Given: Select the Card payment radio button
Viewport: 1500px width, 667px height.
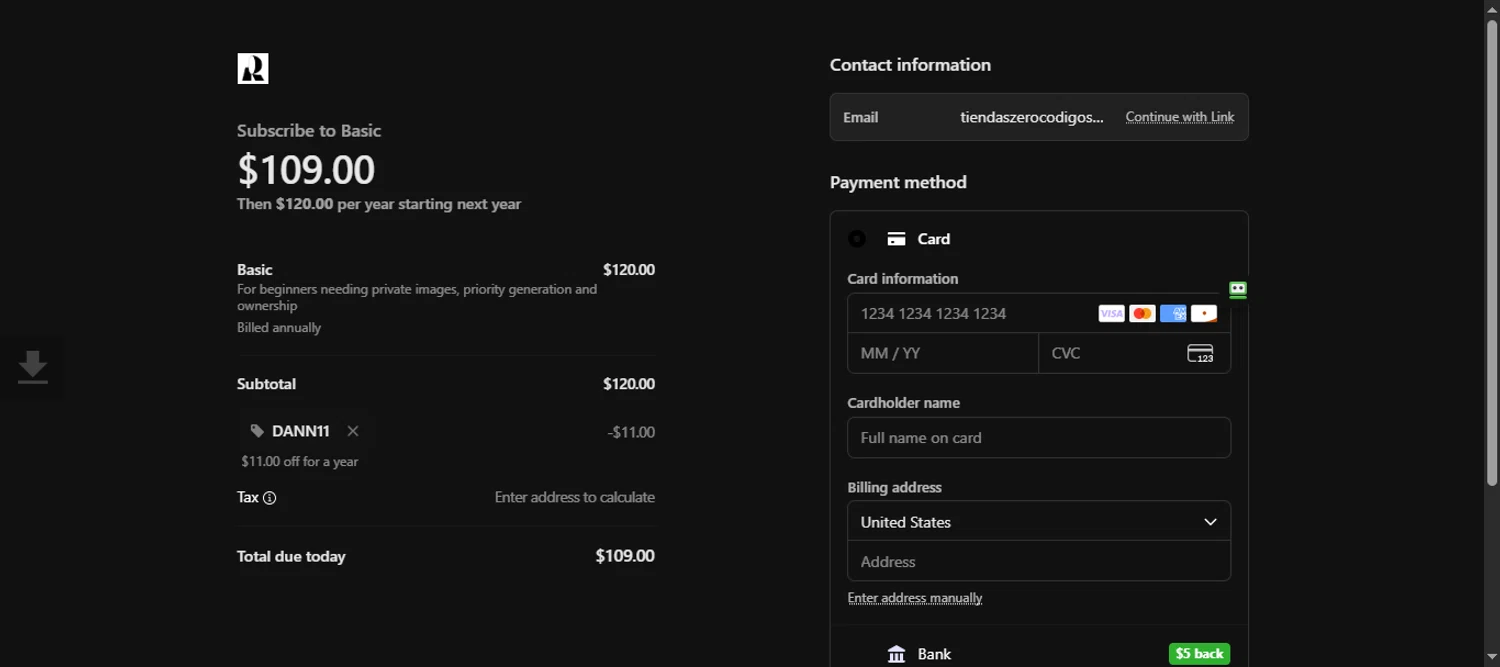Looking at the screenshot, I should click(x=857, y=239).
